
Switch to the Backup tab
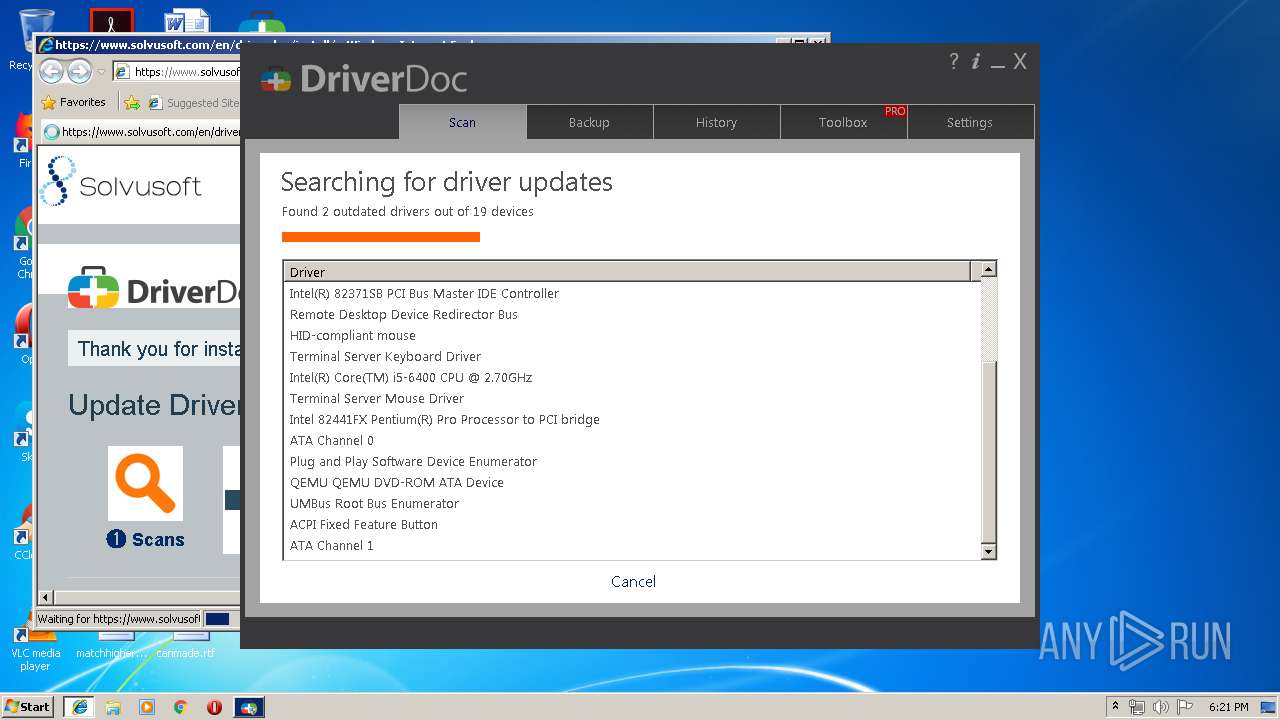589,122
